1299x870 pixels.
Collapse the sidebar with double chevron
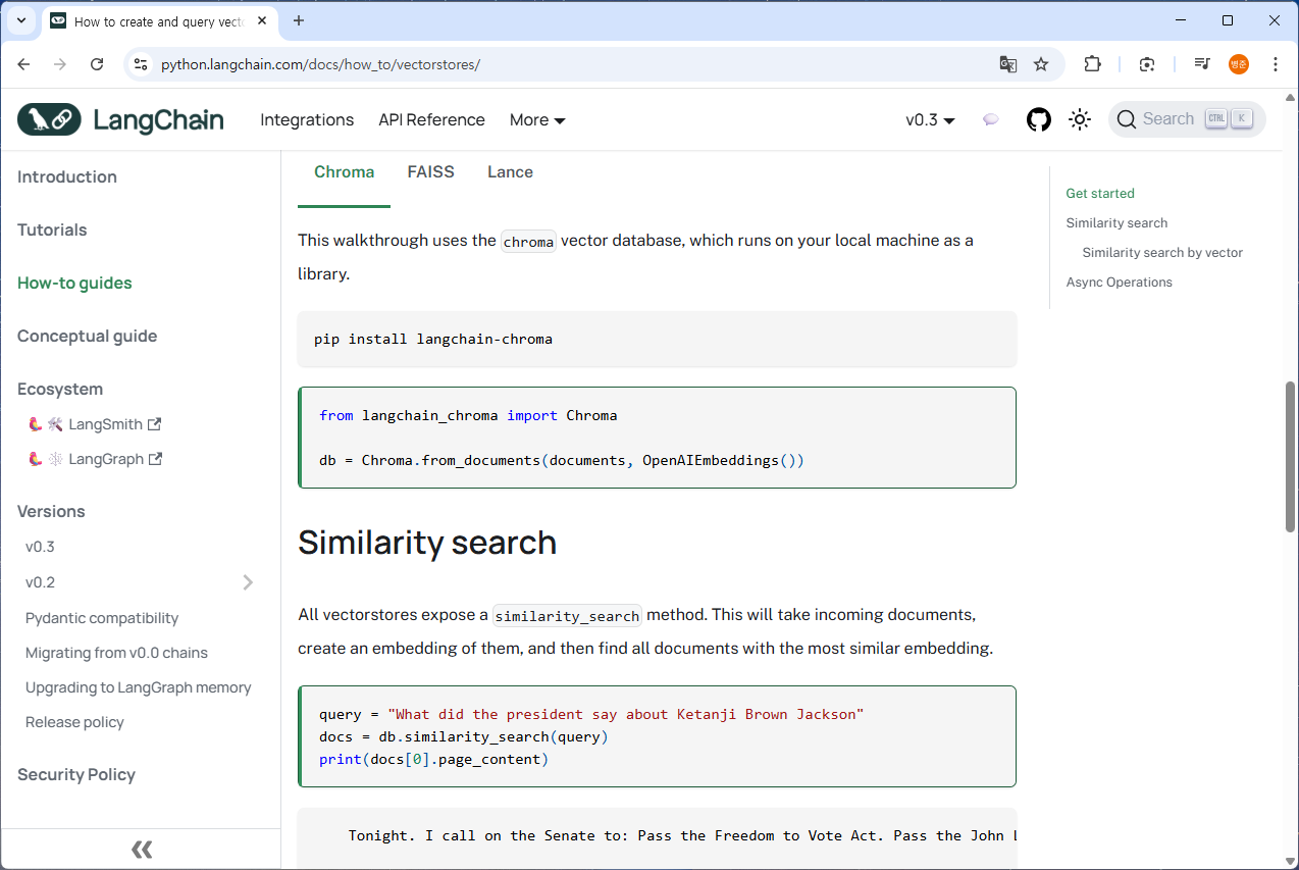[141, 849]
